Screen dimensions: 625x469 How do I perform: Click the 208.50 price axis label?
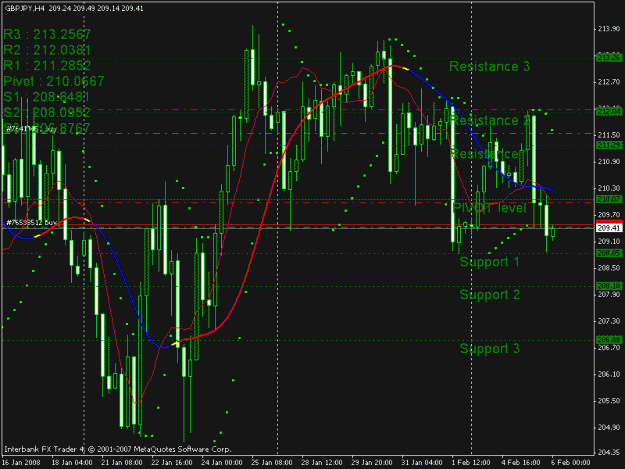tap(609, 268)
